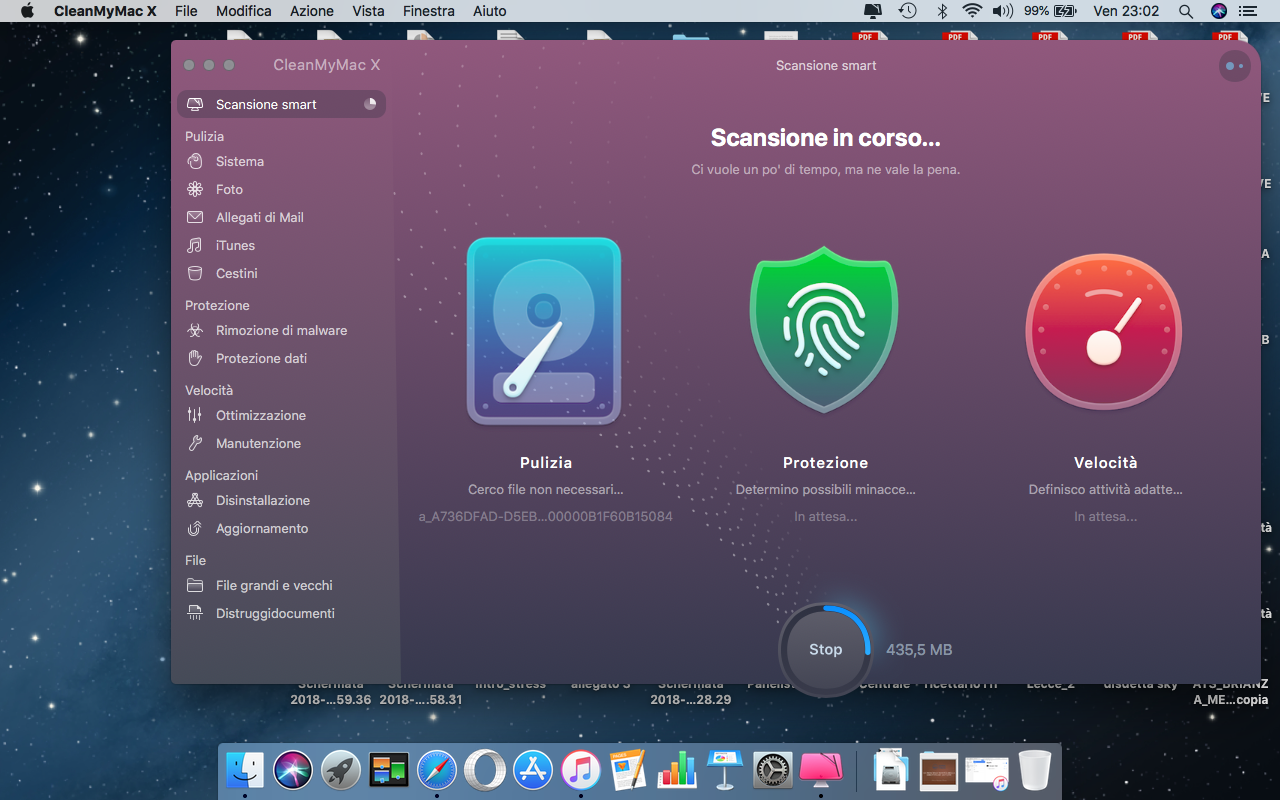The image size is (1280, 800).
Task: Open Notification Center list icon
Action: pos(1247,11)
